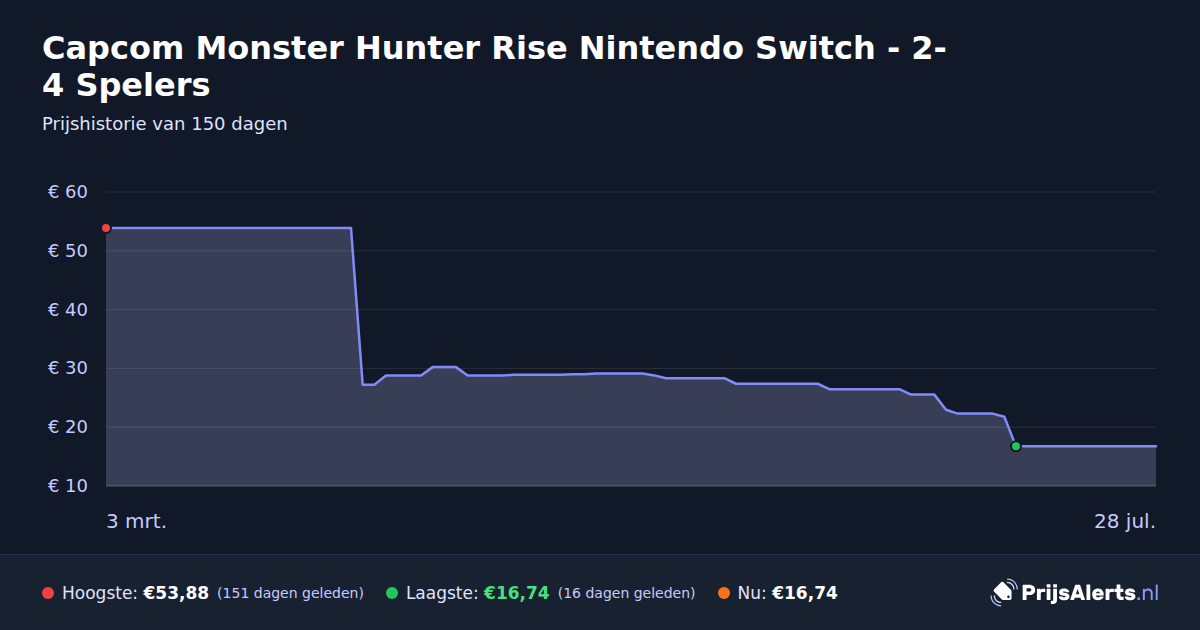Screen dimensions: 1200x630
Task: Open the PrijsAlerts.nl brand link
Action: coord(1075,592)
